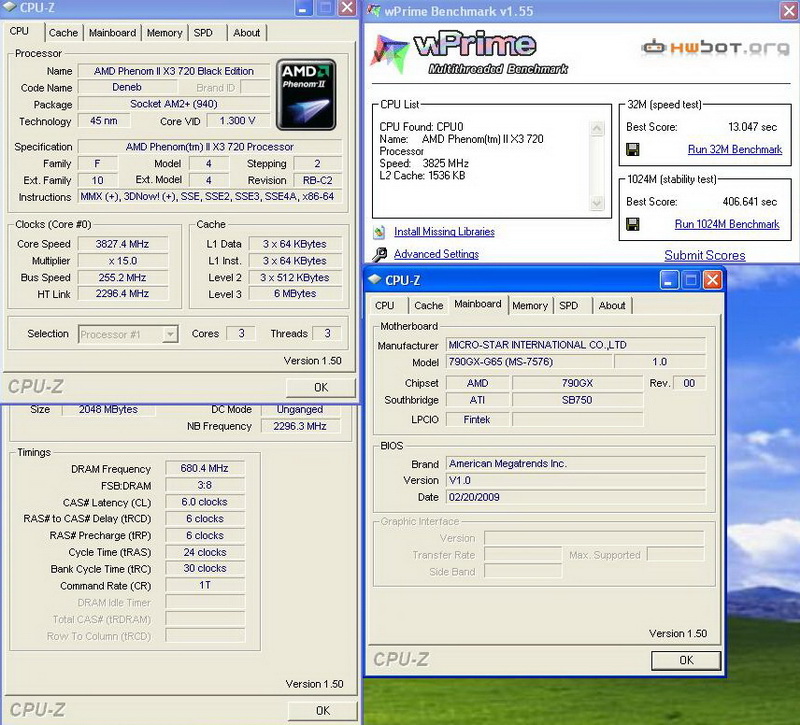This screenshot has height=725, width=800.
Task: Minimize the Mainboard CPU-Z window
Action: pos(669,280)
